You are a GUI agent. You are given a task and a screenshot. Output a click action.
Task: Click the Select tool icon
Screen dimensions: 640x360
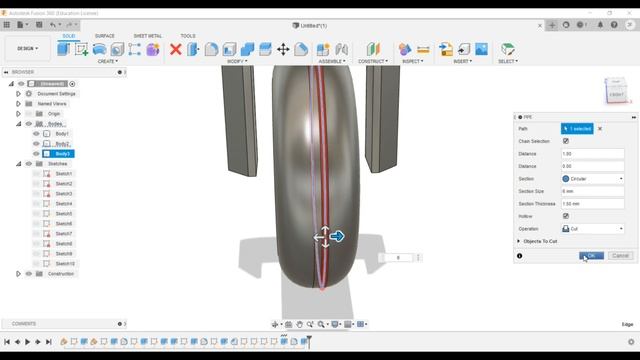(507, 49)
